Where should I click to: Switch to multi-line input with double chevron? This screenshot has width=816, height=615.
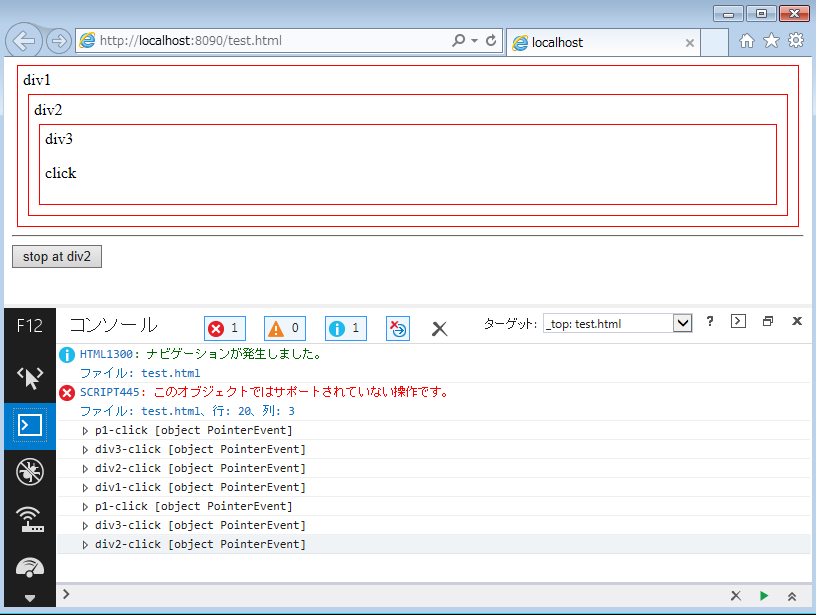[x=792, y=596]
